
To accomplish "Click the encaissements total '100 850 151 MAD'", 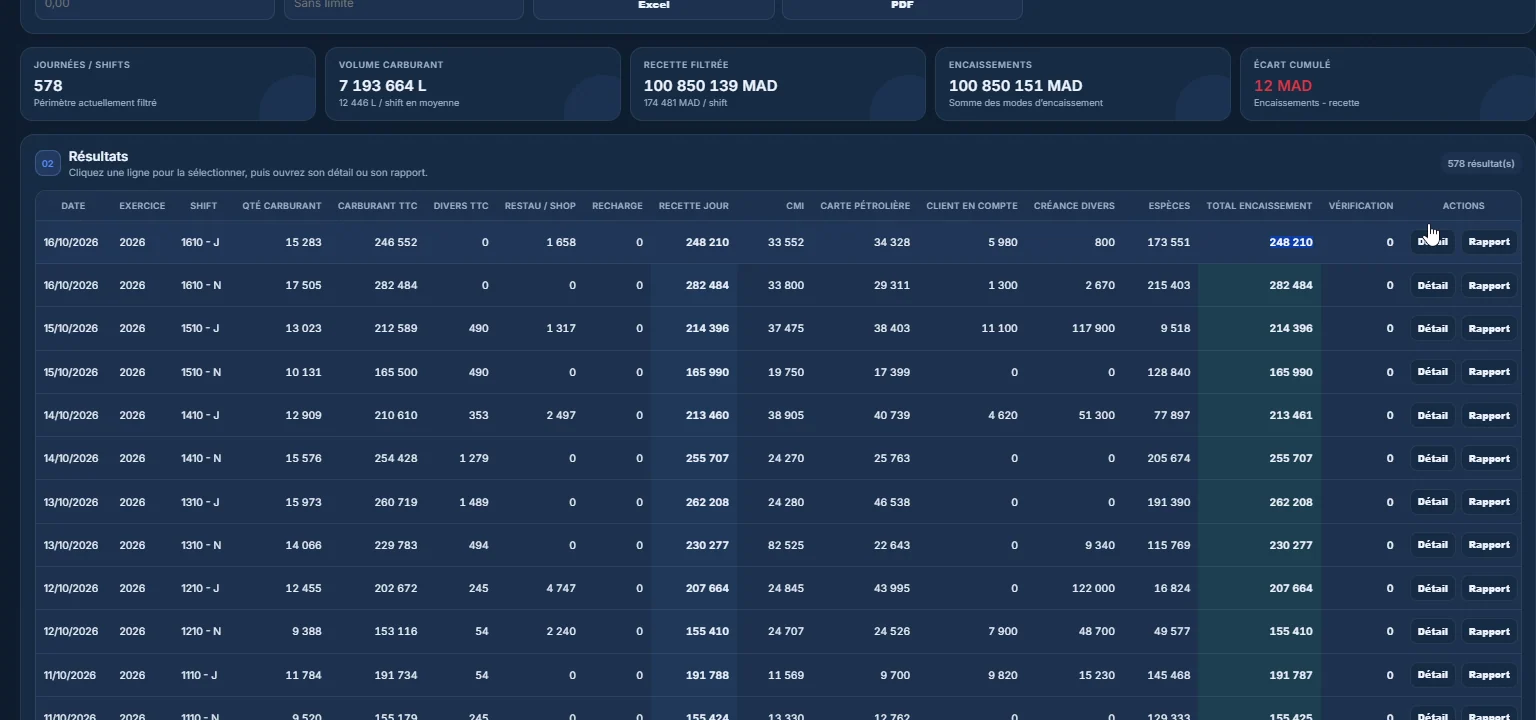I will [x=1016, y=86].
